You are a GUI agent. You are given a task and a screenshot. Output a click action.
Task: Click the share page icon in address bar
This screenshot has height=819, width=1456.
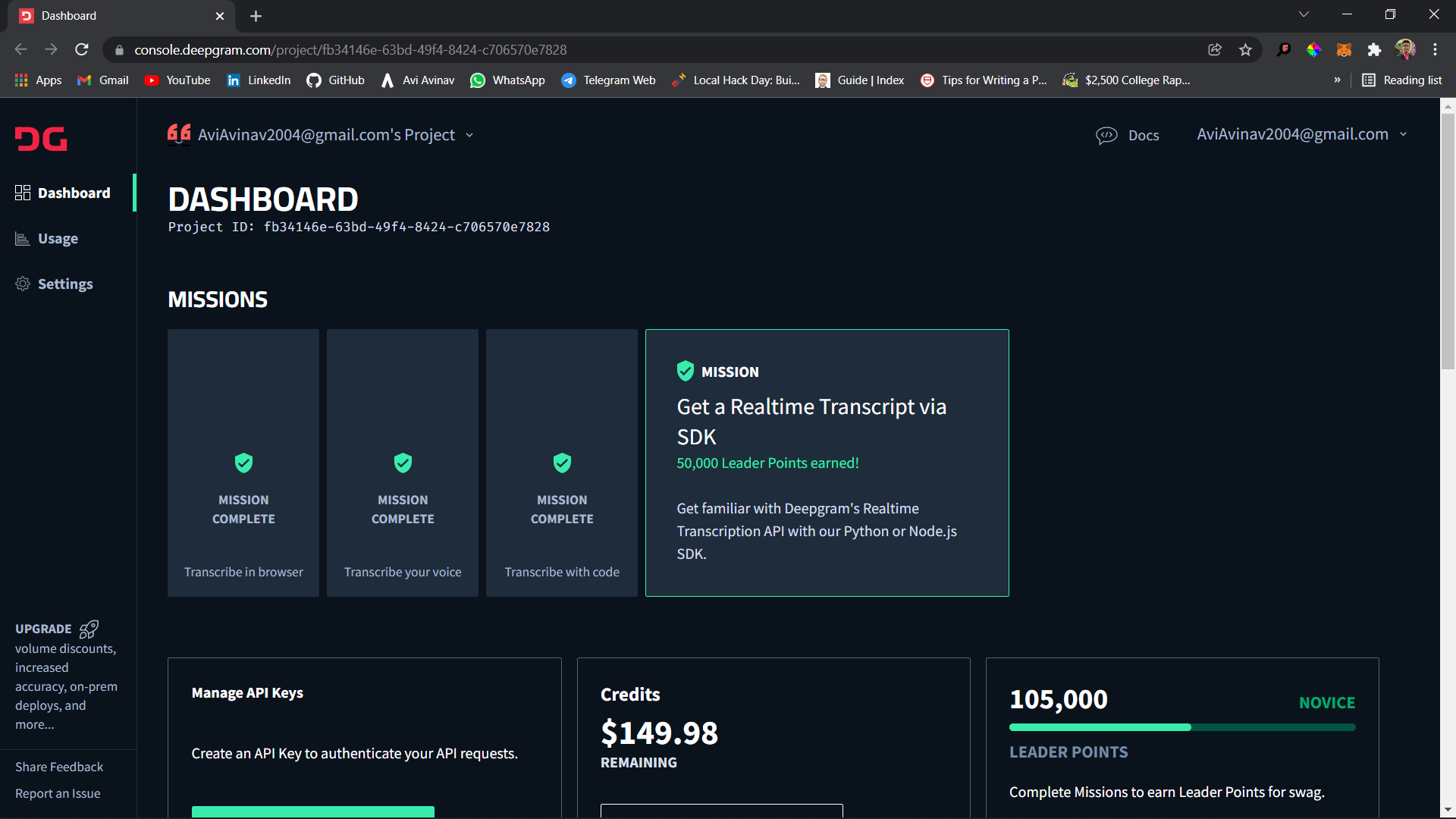[1215, 50]
